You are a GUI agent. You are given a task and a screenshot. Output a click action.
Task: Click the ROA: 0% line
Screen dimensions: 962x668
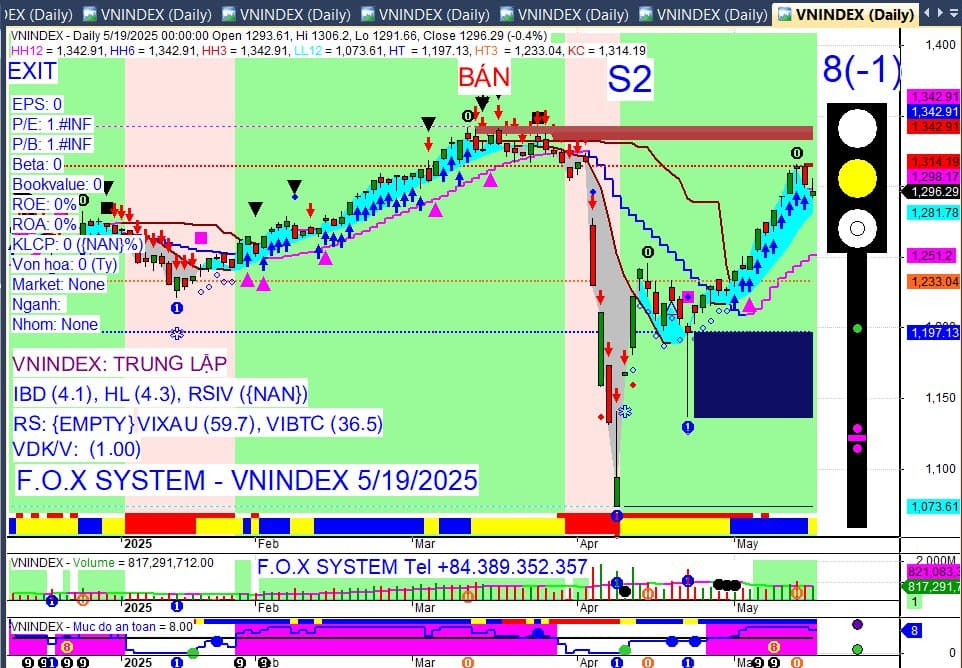(x=44, y=224)
